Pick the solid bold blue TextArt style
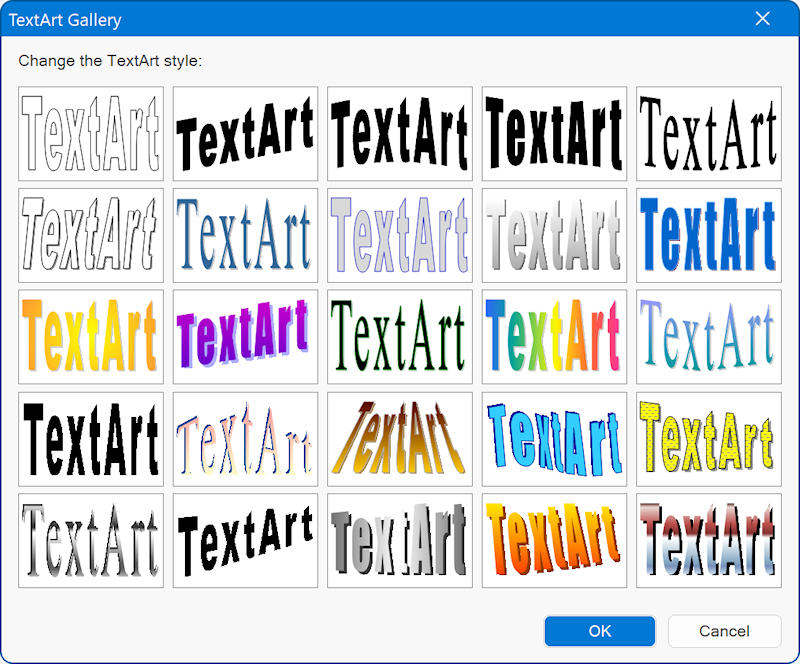800x664 pixels. pos(709,235)
